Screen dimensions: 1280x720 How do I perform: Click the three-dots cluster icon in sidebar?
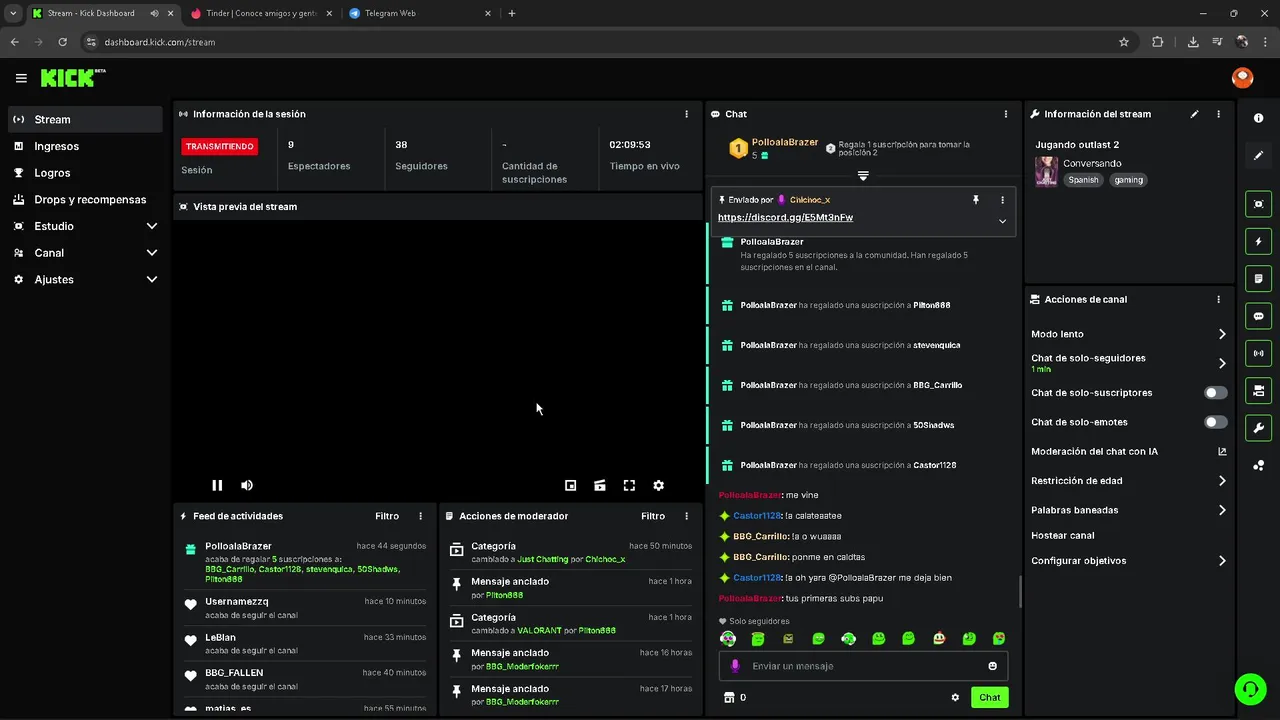coord(1258,465)
